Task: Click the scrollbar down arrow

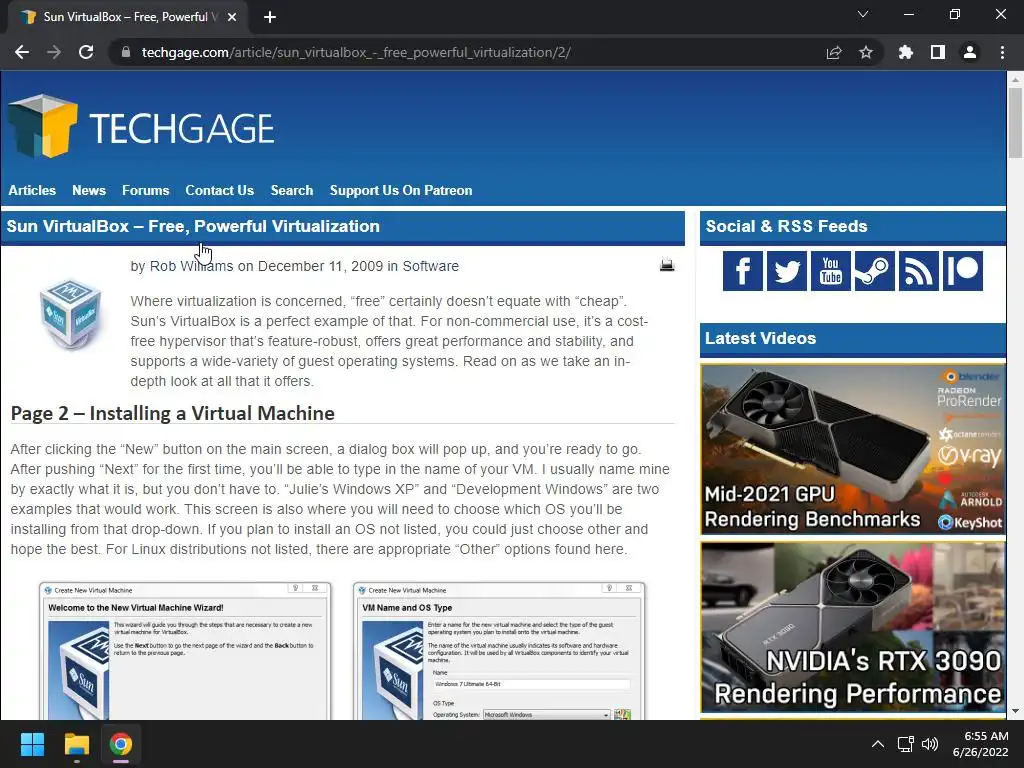Action: pos(1015,711)
